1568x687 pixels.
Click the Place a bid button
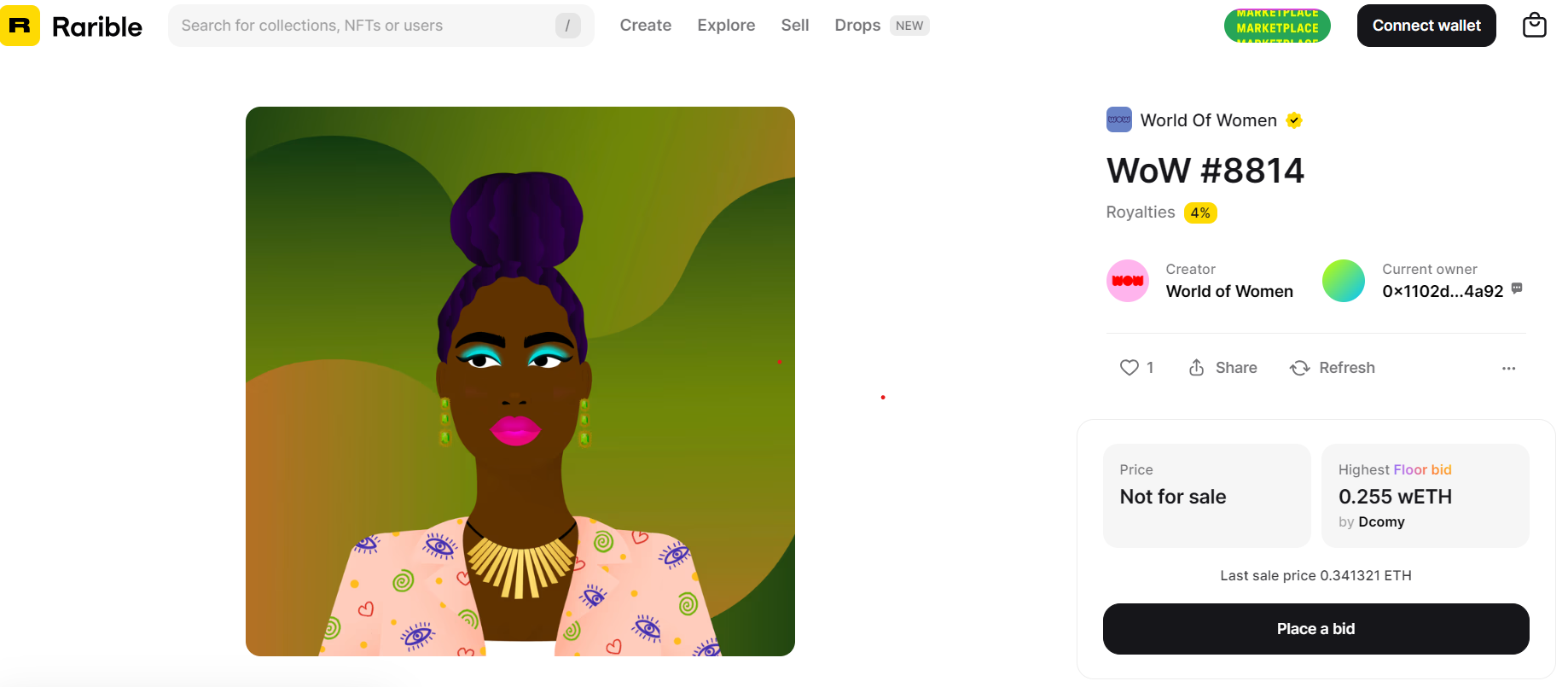coord(1315,629)
